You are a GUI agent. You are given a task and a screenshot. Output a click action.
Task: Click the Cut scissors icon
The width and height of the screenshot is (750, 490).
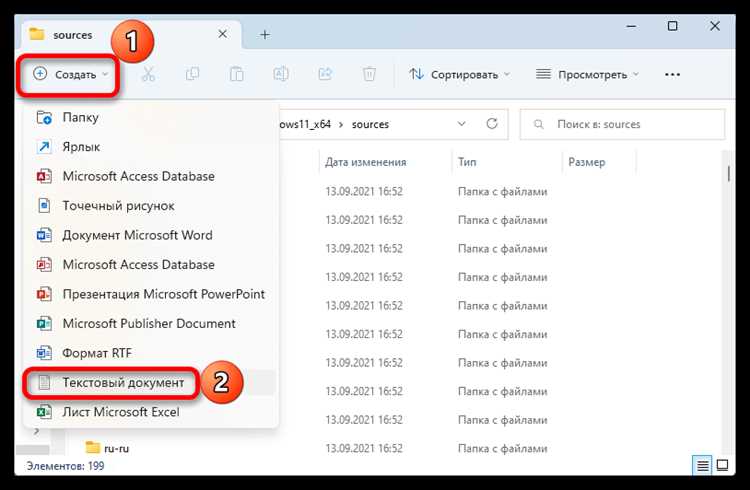[x=148, y=74]
